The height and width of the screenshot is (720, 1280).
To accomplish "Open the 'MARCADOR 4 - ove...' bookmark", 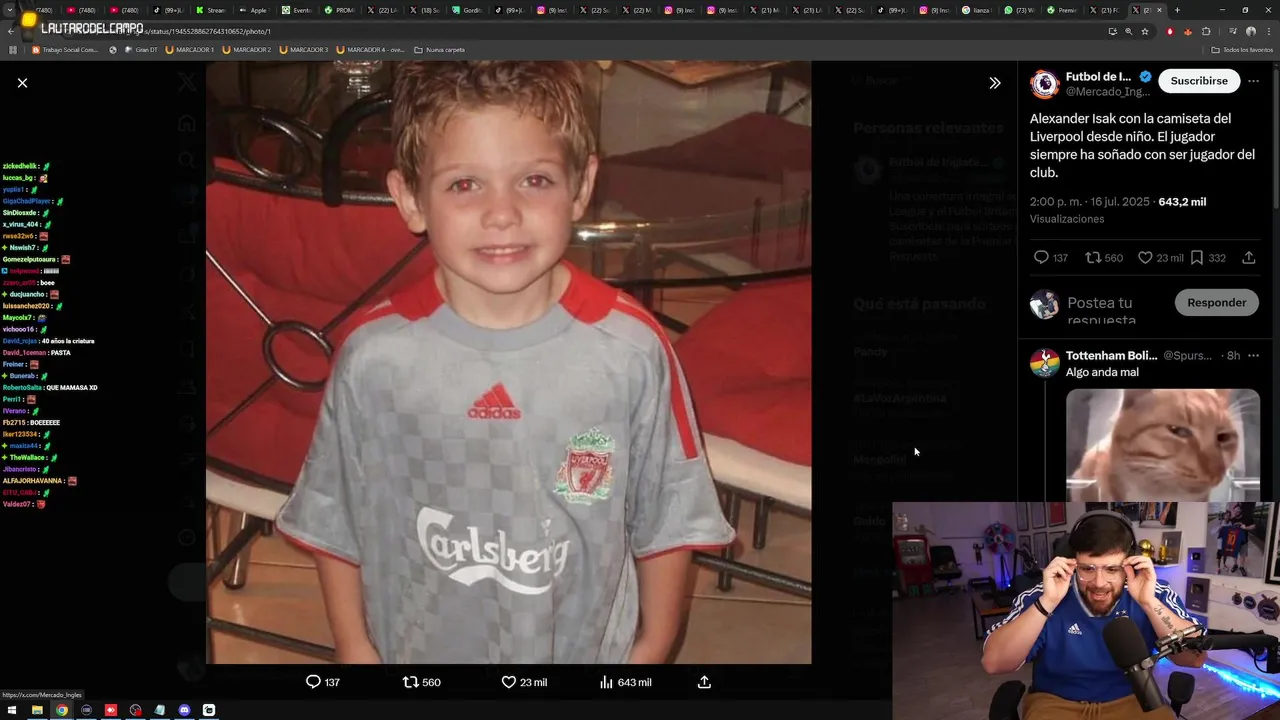I will (371, 49).
